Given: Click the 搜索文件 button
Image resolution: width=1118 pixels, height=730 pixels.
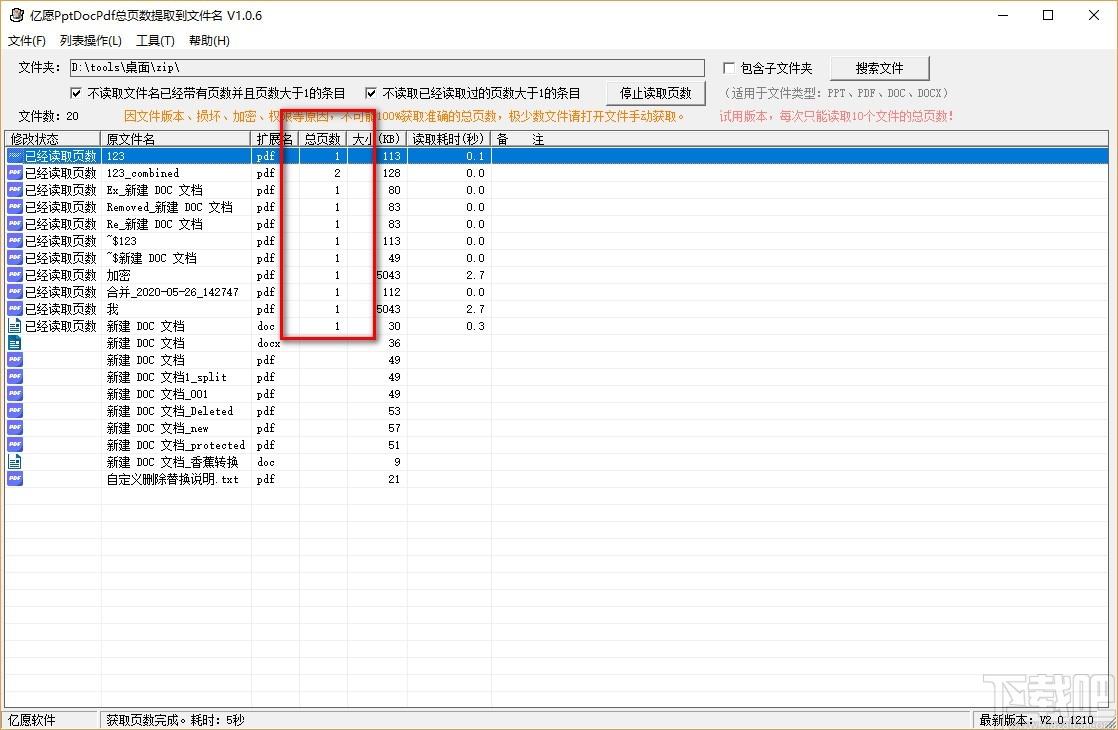Looking at the screenshot, I should (x=880, y=68).
